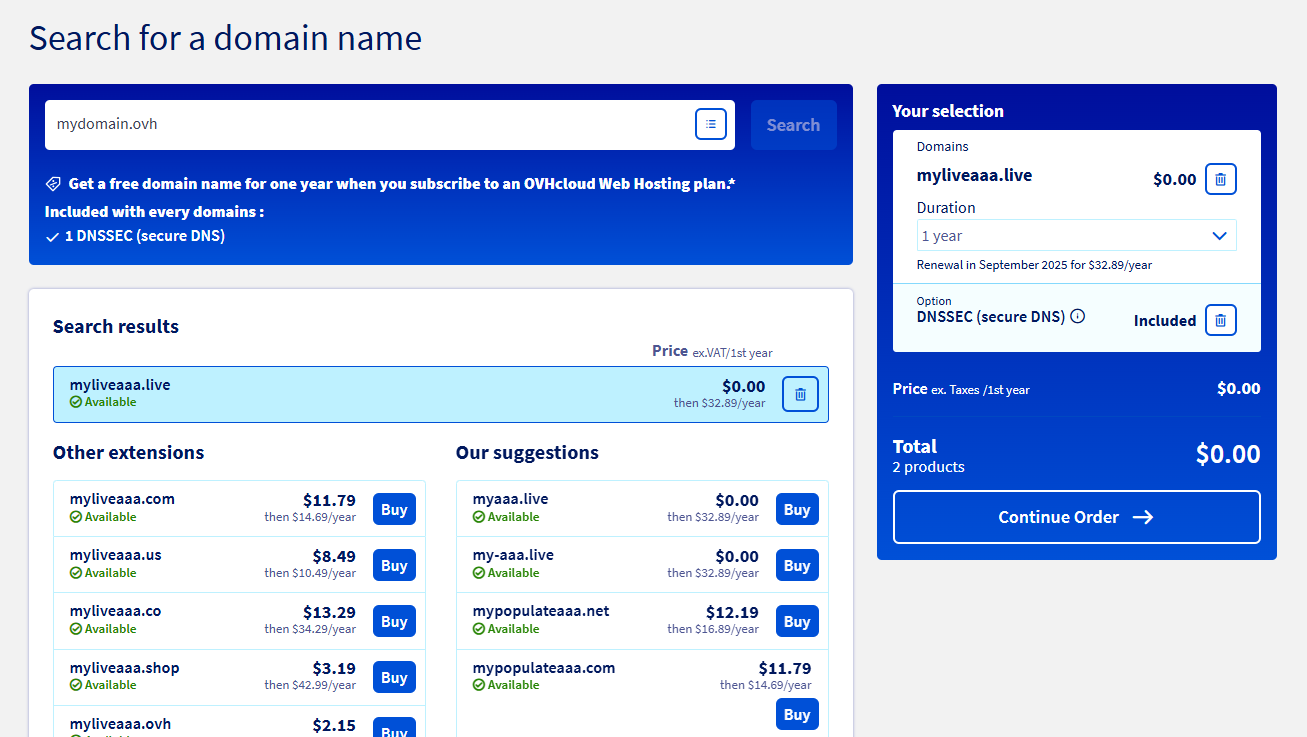Buy myliveaaa.com domain
The image size is (1307, 737).
click(394, 509)
